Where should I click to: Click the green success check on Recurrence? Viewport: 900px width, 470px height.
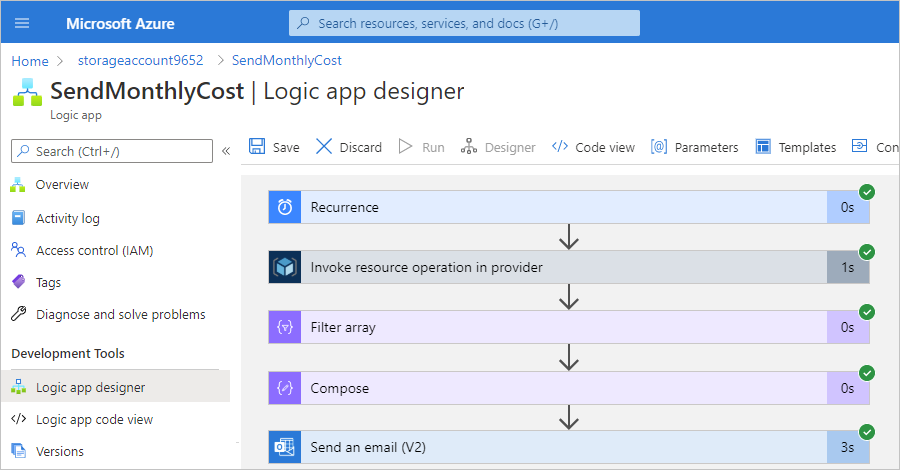coord(867,191)
